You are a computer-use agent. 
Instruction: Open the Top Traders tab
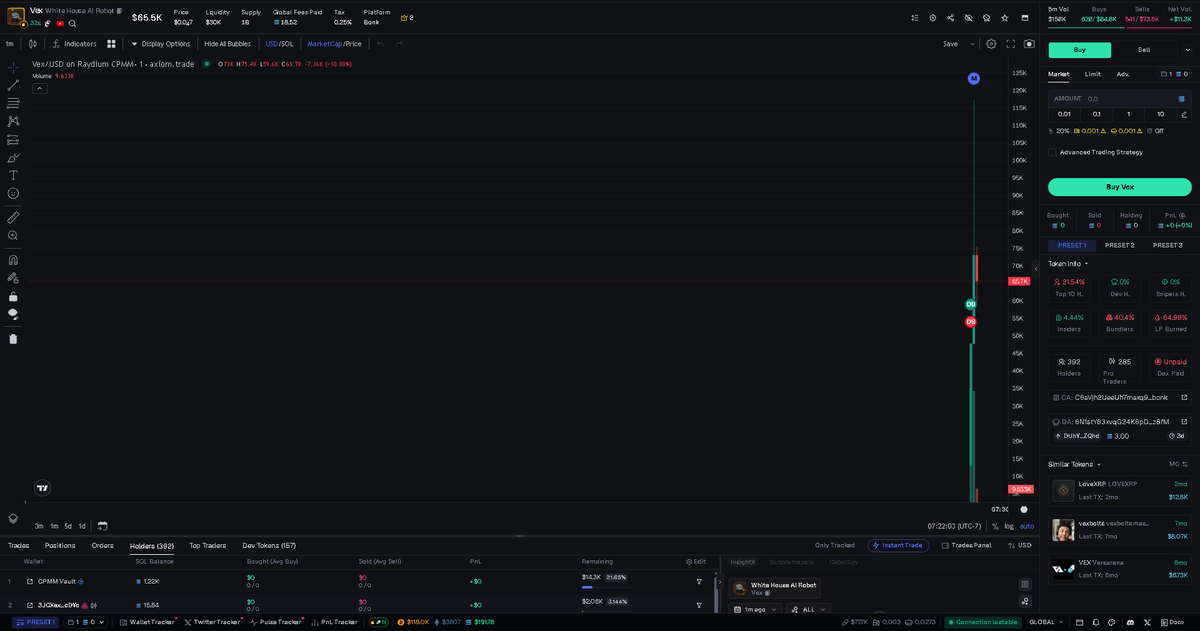point(207,546)
